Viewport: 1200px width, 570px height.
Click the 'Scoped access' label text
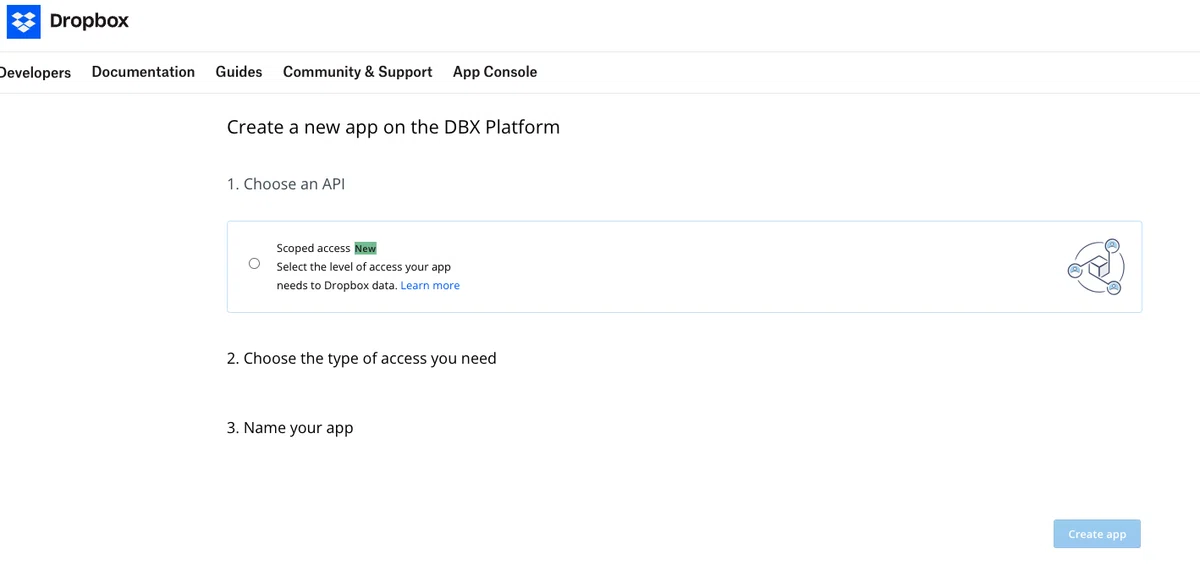(x=313, y=248)
